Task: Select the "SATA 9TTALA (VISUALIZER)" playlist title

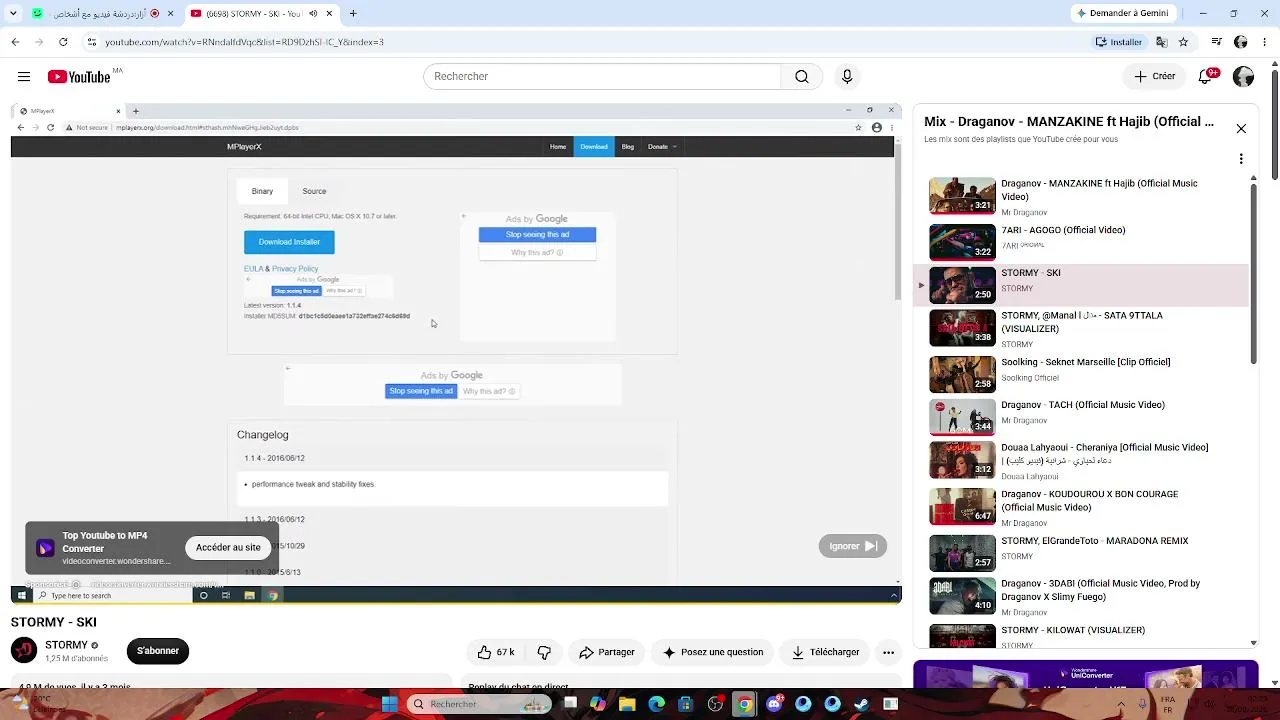Action: [x=1082, y=322]
